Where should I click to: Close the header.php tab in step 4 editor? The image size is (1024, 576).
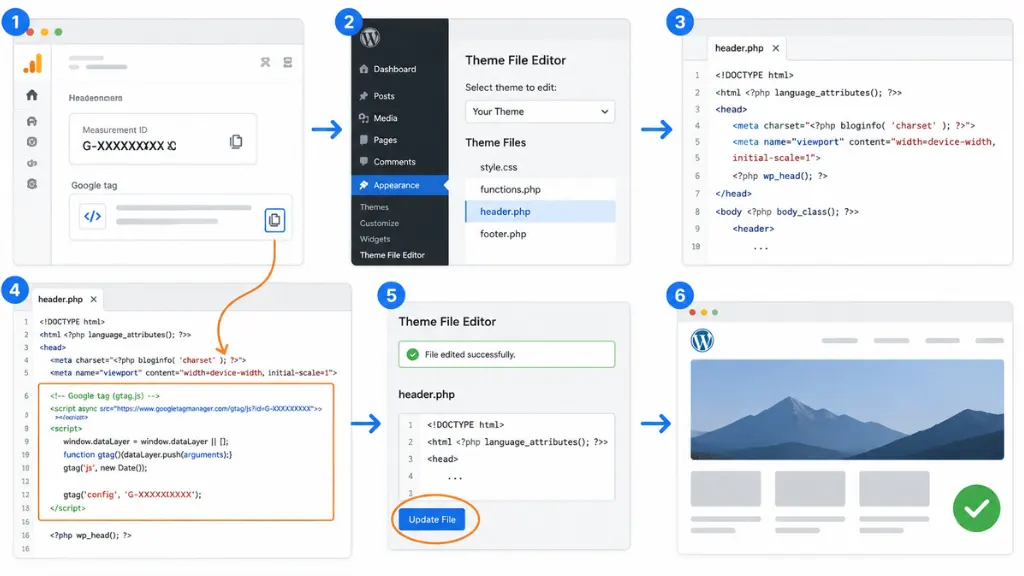93,299
